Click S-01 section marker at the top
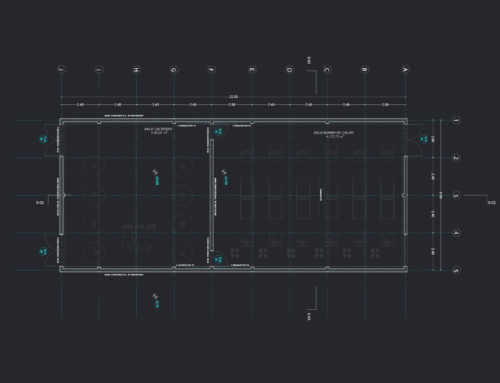The image size is (500, 383). click(309, 60)
